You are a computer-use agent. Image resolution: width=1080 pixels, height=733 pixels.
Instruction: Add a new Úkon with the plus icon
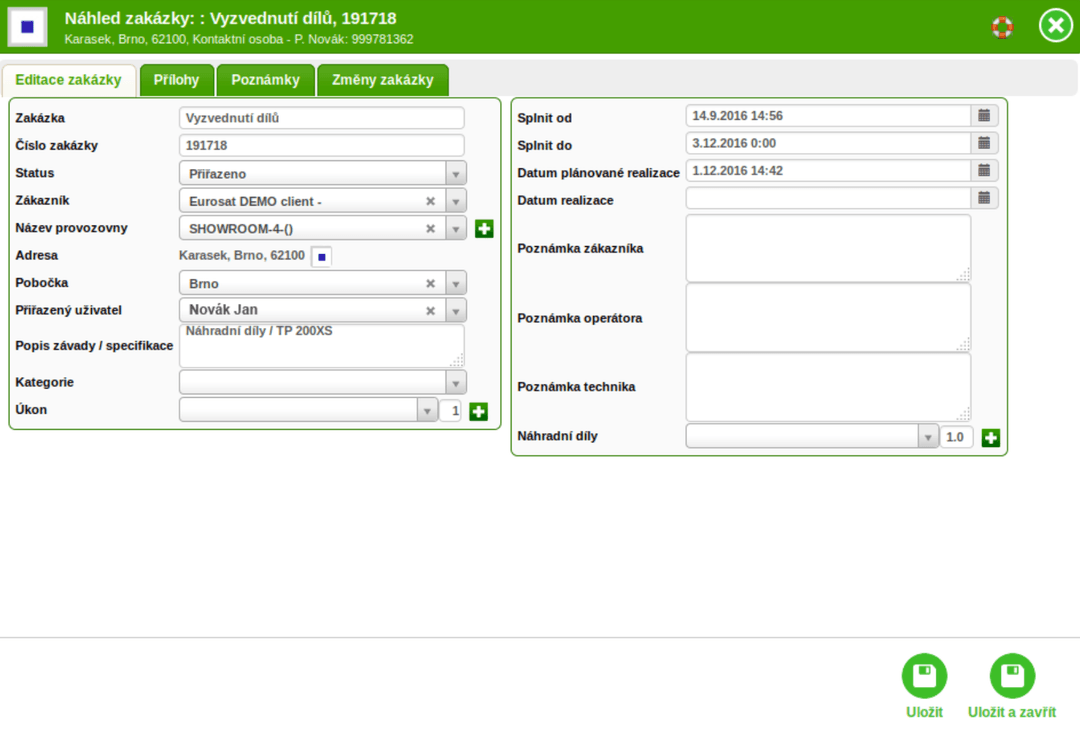(478, 410)
